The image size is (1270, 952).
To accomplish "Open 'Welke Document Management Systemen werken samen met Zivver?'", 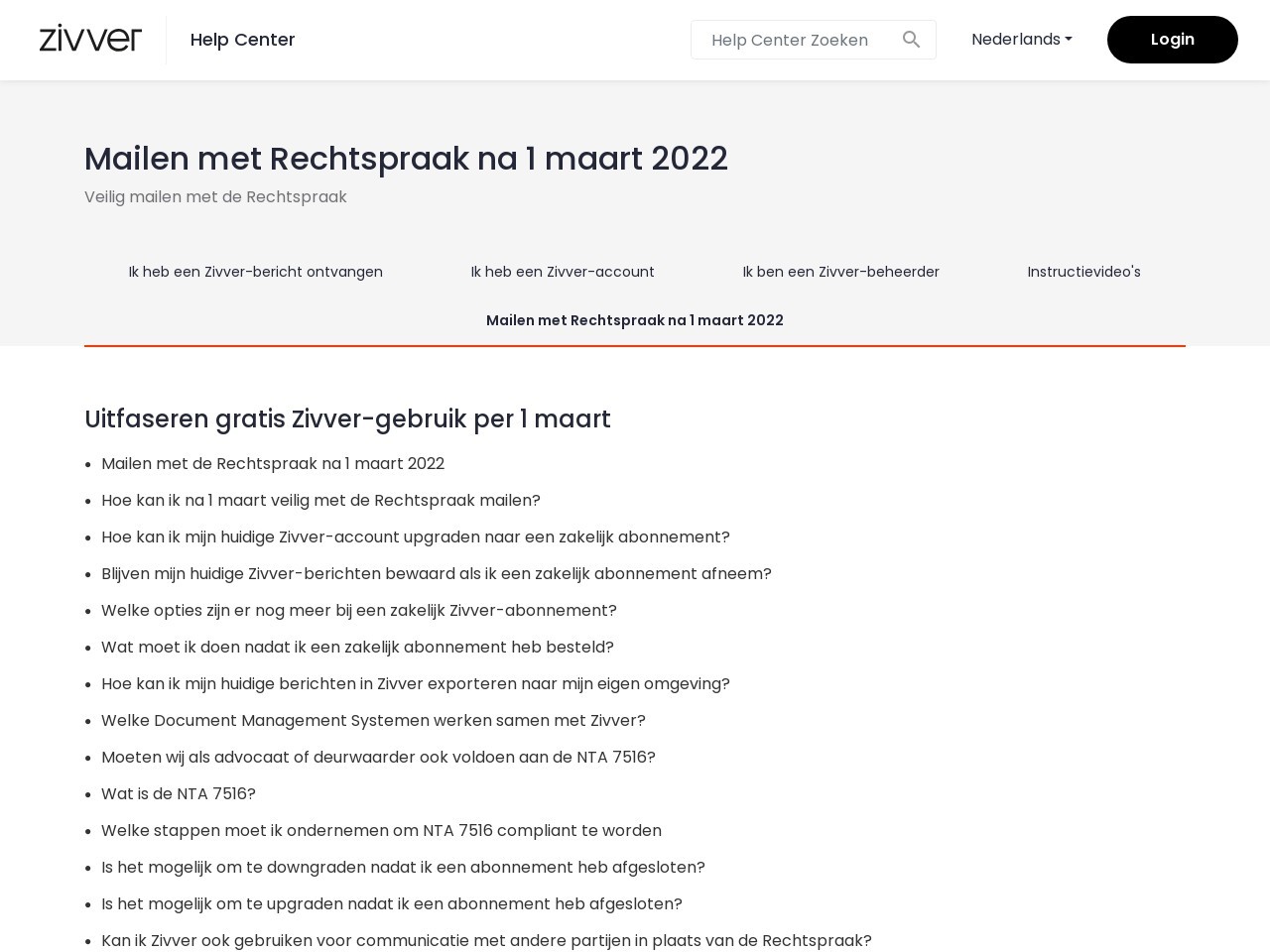I will pyautogui.click(x=373, y=720).
